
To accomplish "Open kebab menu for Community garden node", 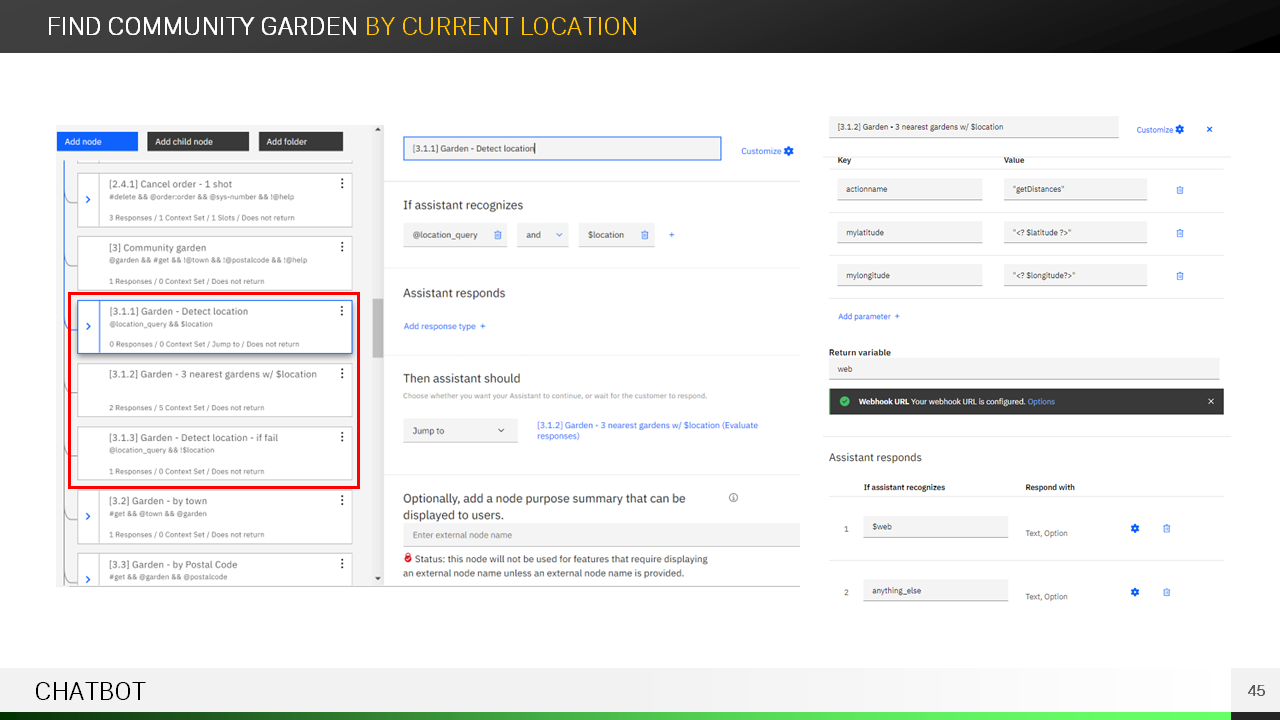I will (x=342, y=247).
